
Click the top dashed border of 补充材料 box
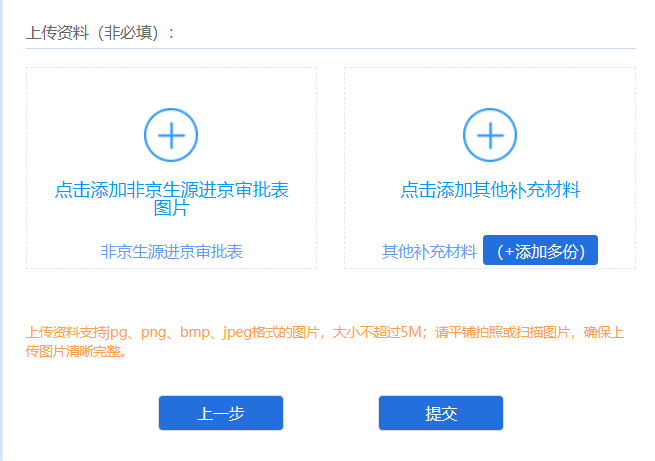click(490, 68)
